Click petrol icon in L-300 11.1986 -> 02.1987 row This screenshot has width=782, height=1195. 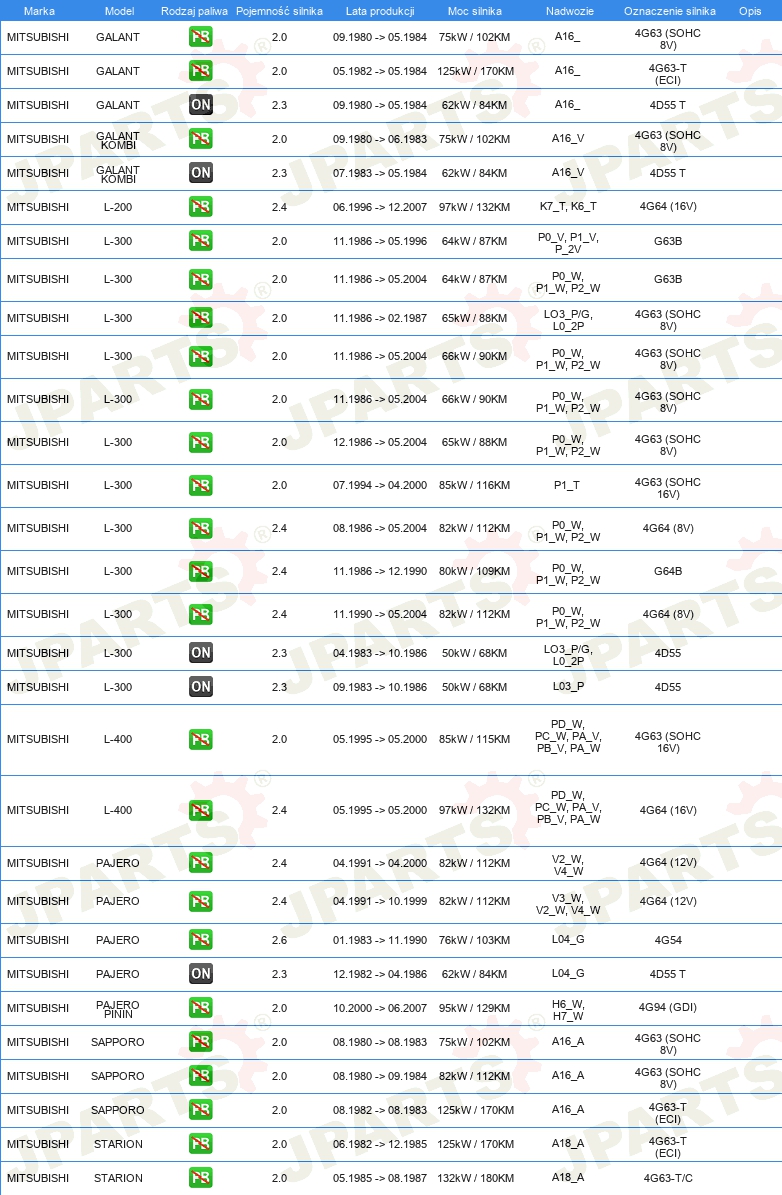tap(200, 317)
